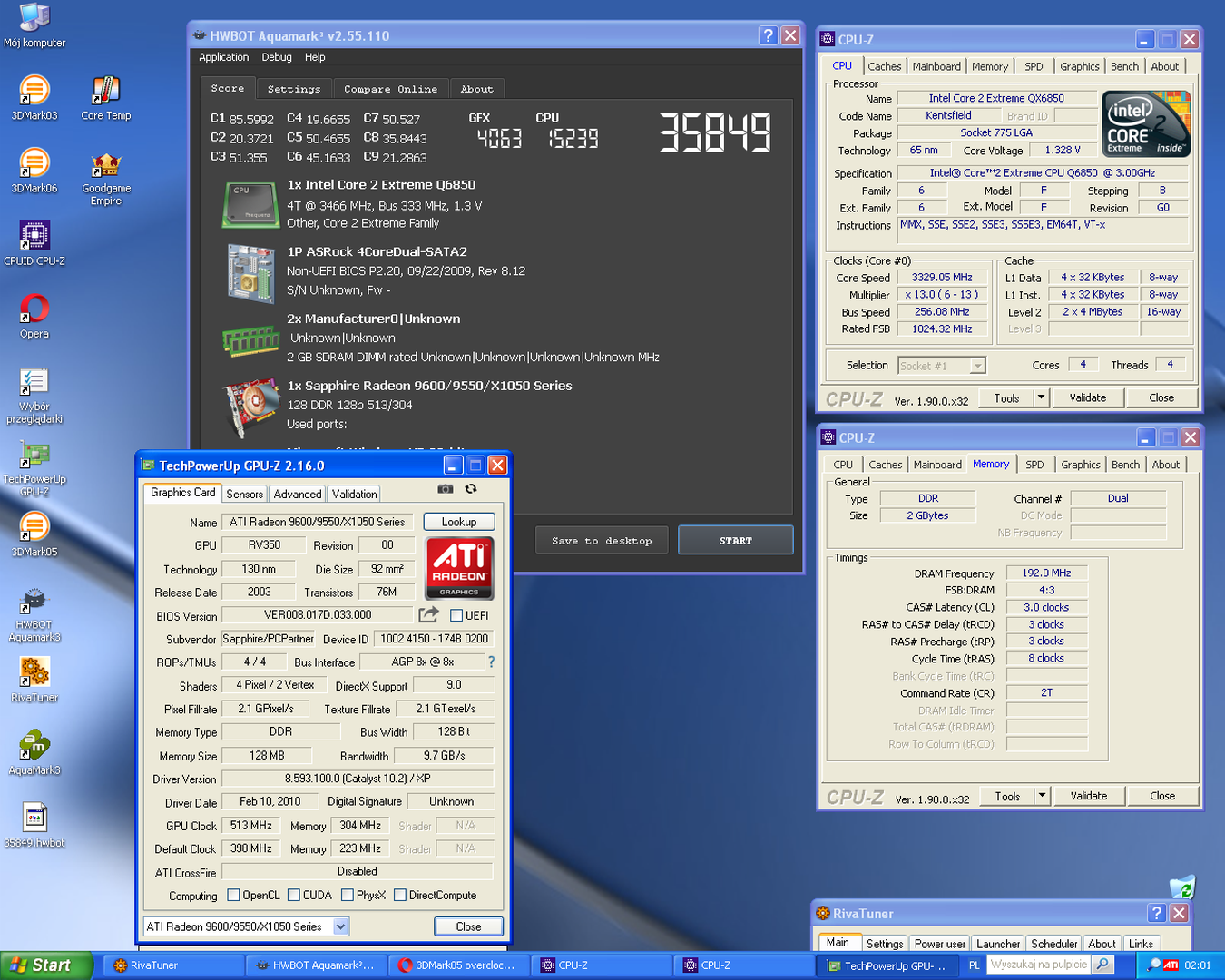The height and width of the screenshot is (980, 1225).
Task: Open HWBOT Aquamark3 desktop icon
Action: 34,613
